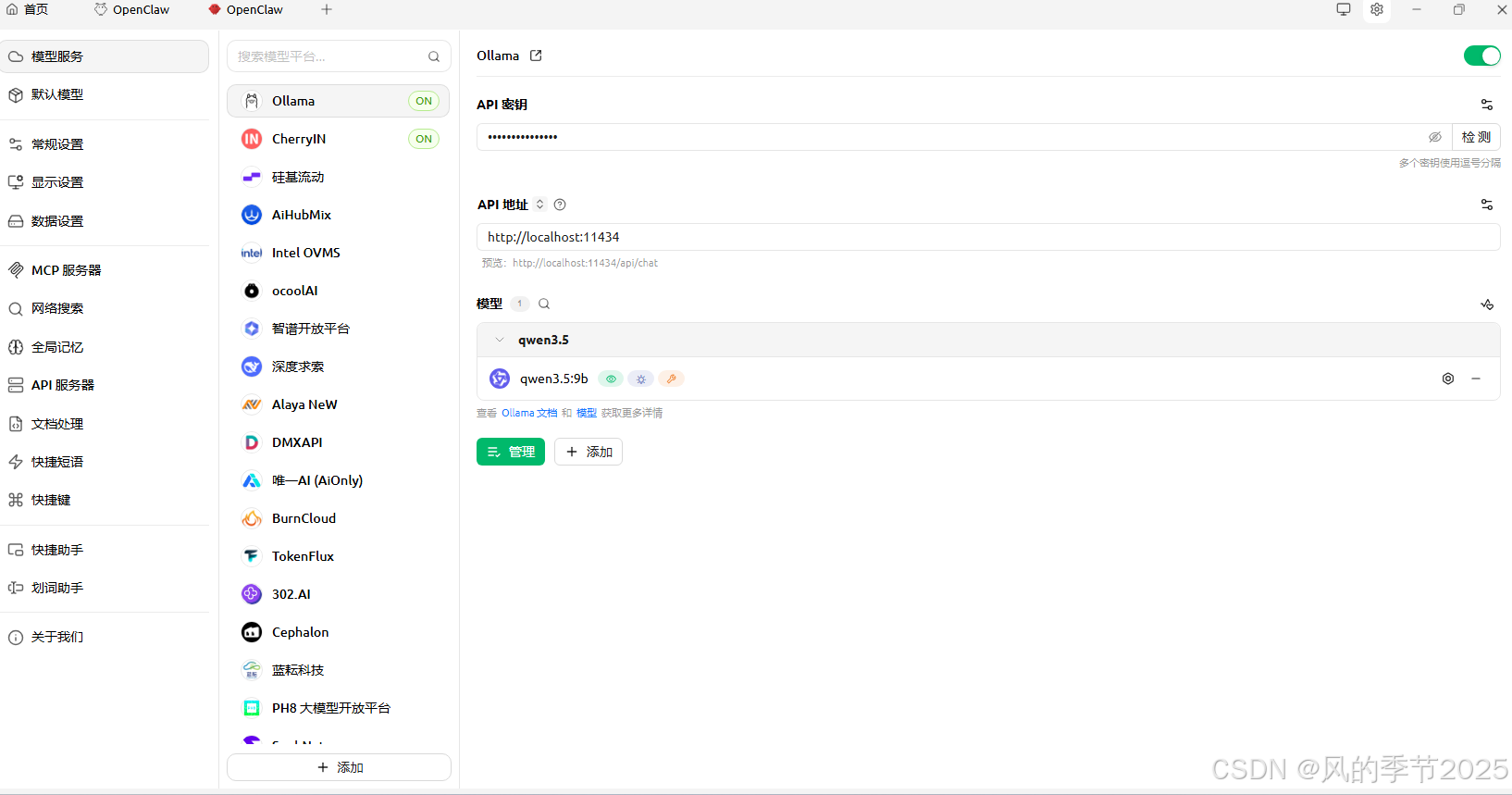The image size is (1512, 795).
Task: Select the Ollama provider
Action: coord(338,101)
